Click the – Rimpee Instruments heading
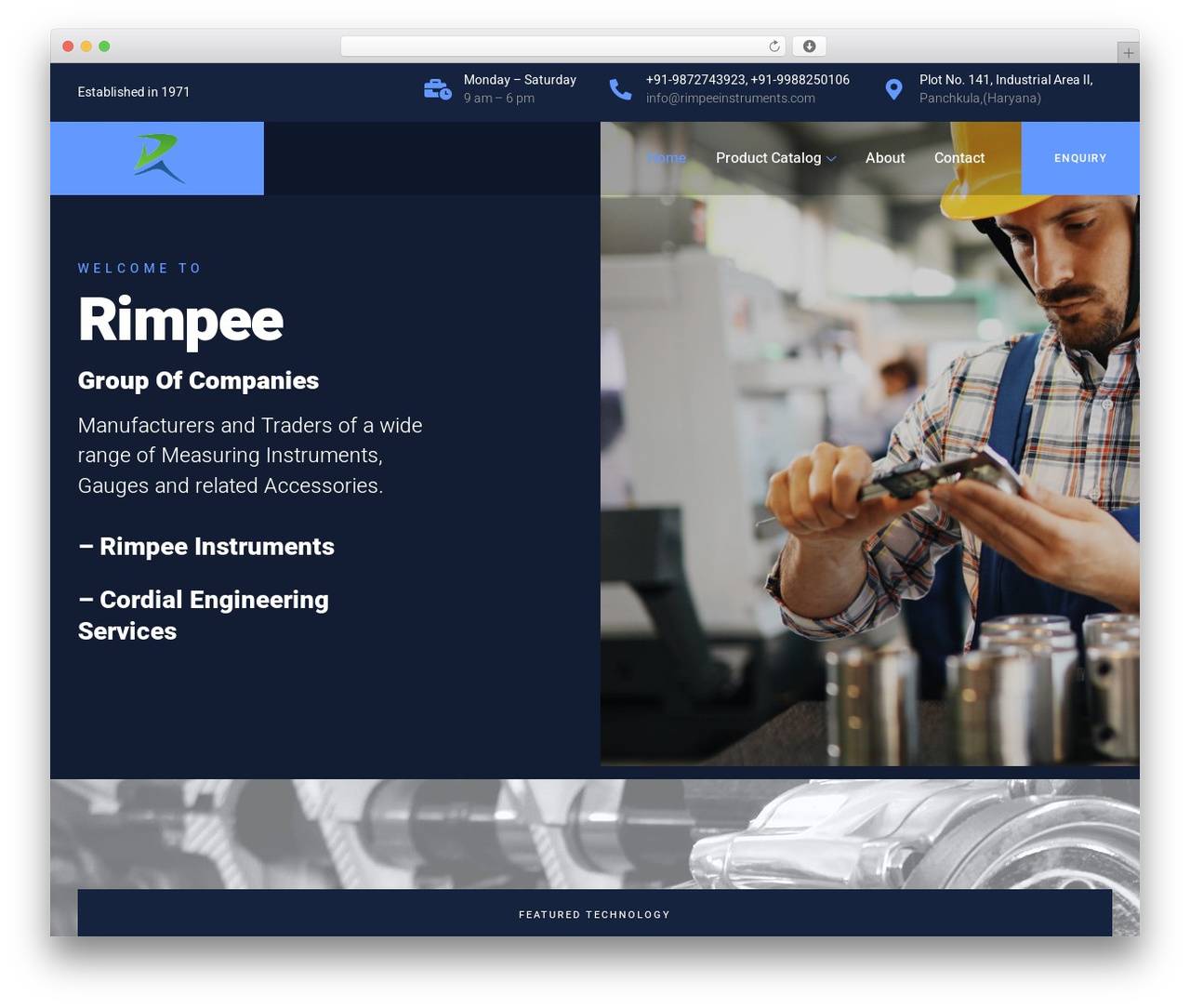Screen dimensions: 1190x1008 click(x=206, y=547)
